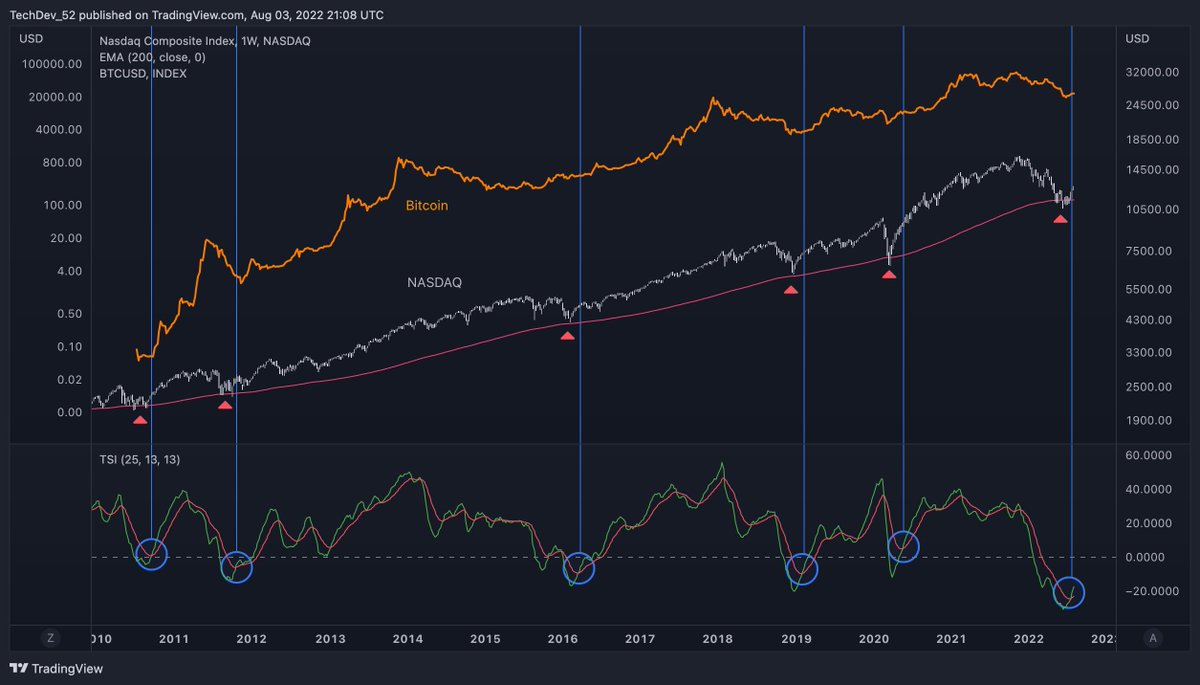Click the 4300.00 right axis value
The image size is (1200, 685).
pos(1146,319)
